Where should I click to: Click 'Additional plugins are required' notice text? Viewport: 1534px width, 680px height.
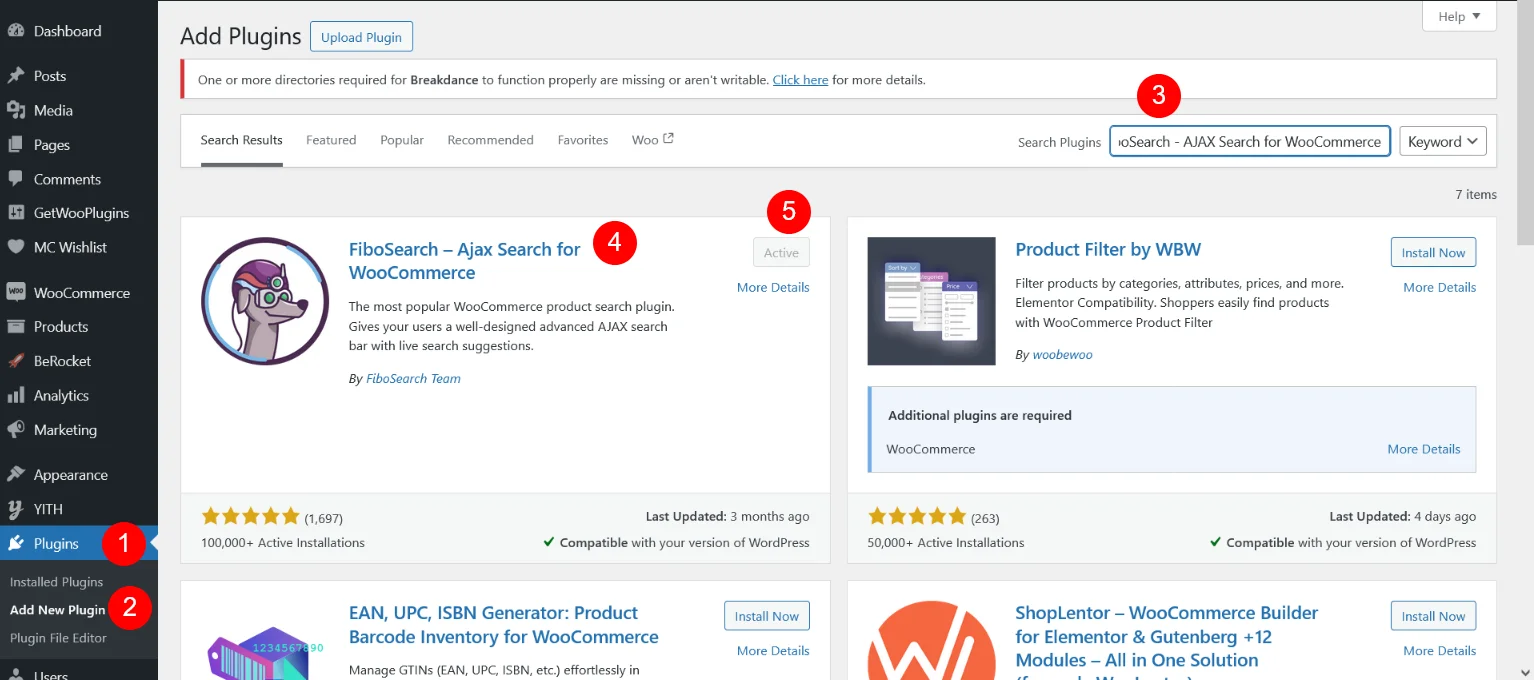(980, 415)
